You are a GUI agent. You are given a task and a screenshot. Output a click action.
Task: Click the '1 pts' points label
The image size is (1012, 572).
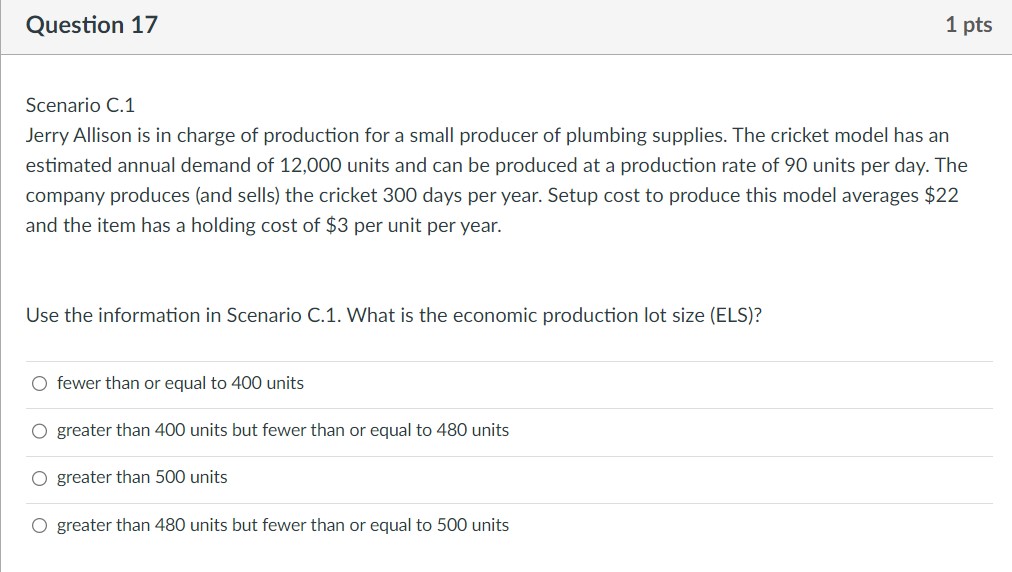point(968,26)
